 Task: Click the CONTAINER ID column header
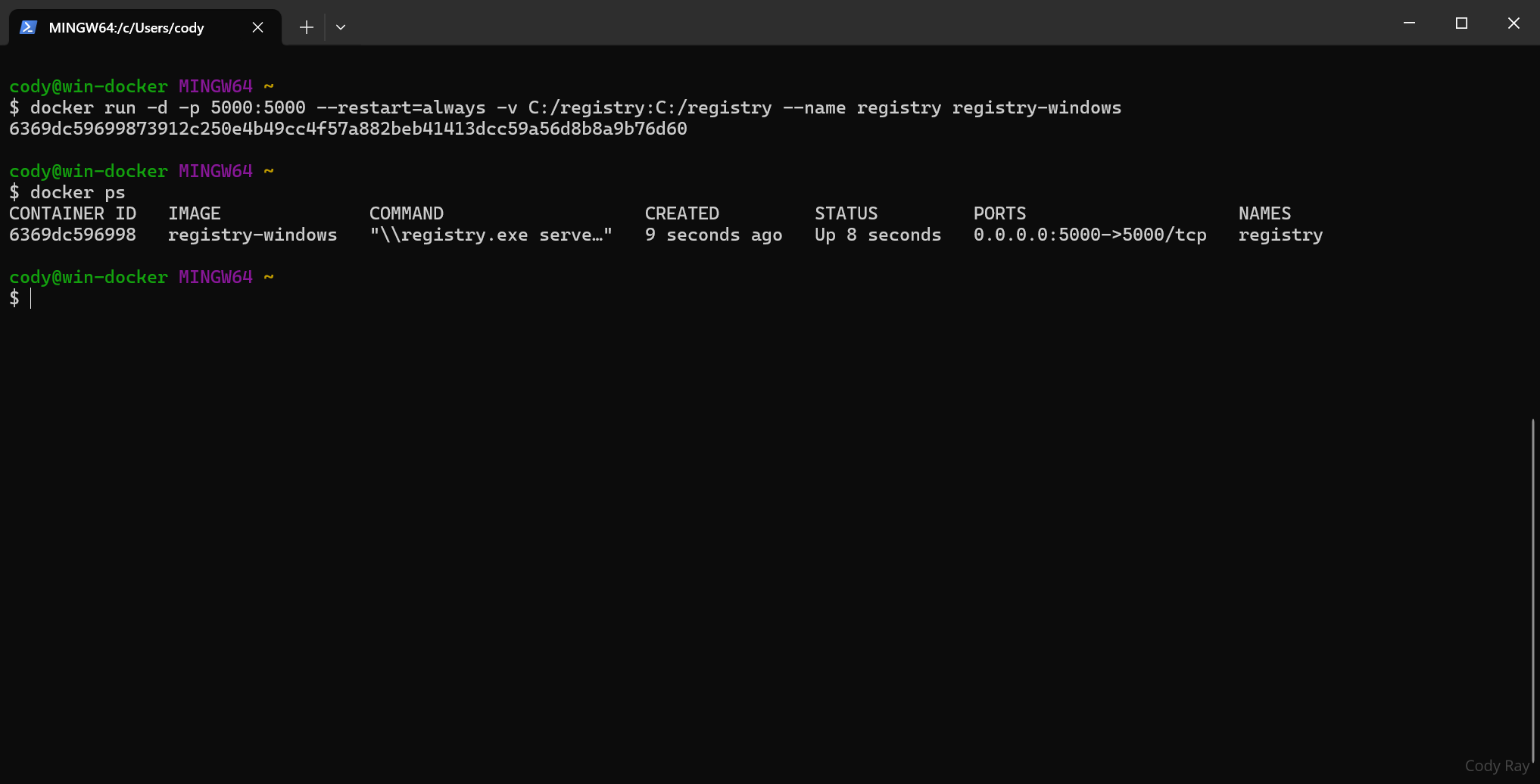(x=73, y=213)
